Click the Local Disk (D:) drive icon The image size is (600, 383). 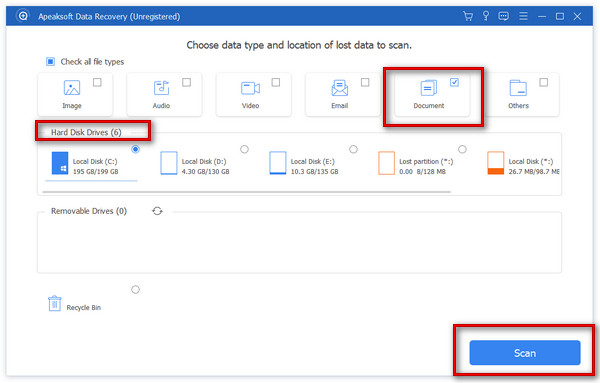coord(169,163)
